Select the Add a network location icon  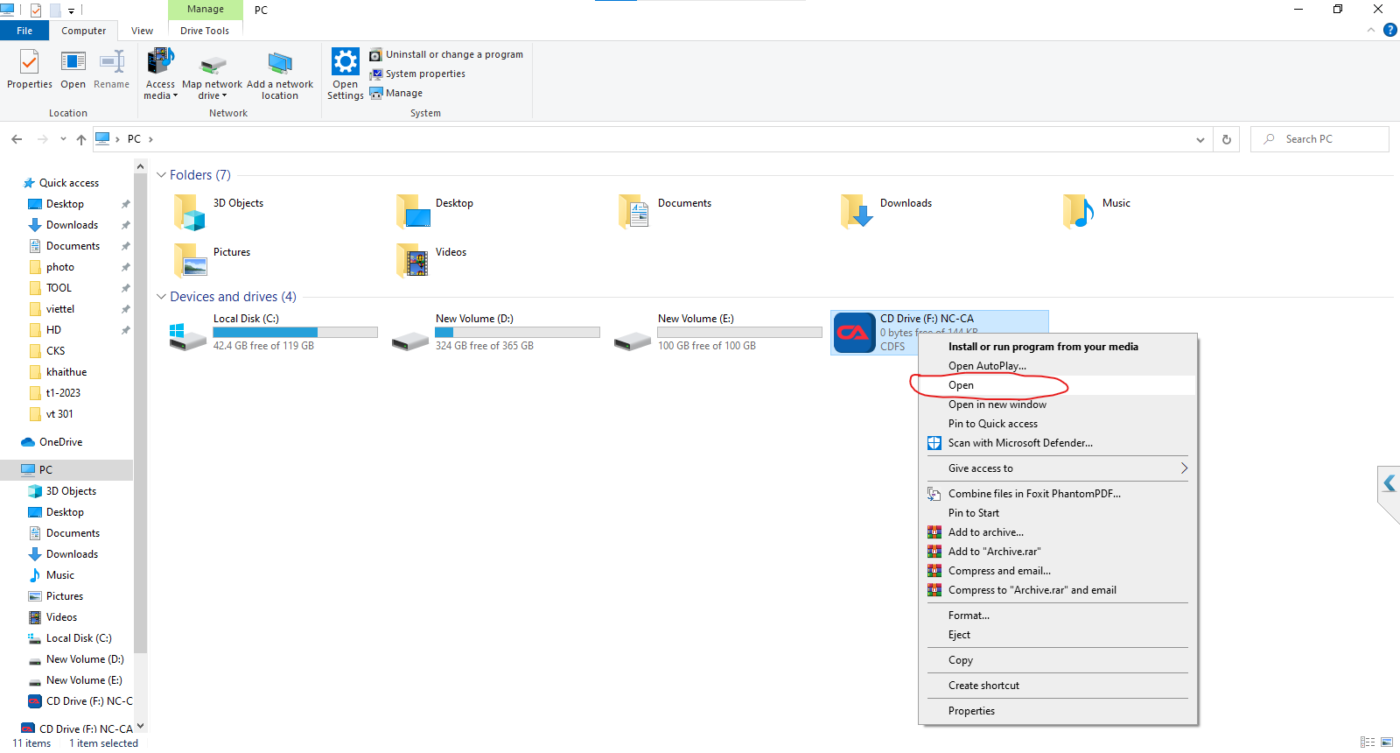click(x=280, y=75)
